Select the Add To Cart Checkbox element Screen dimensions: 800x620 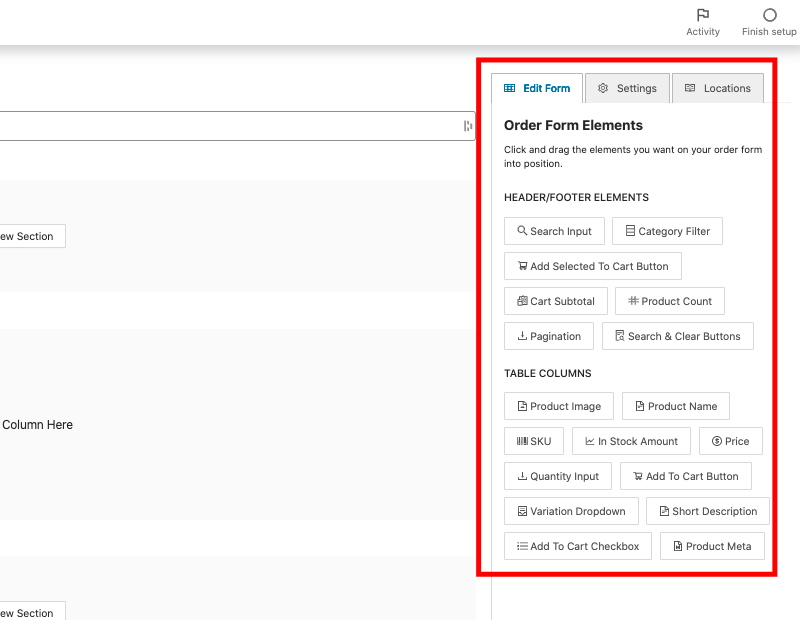[578, 546]
